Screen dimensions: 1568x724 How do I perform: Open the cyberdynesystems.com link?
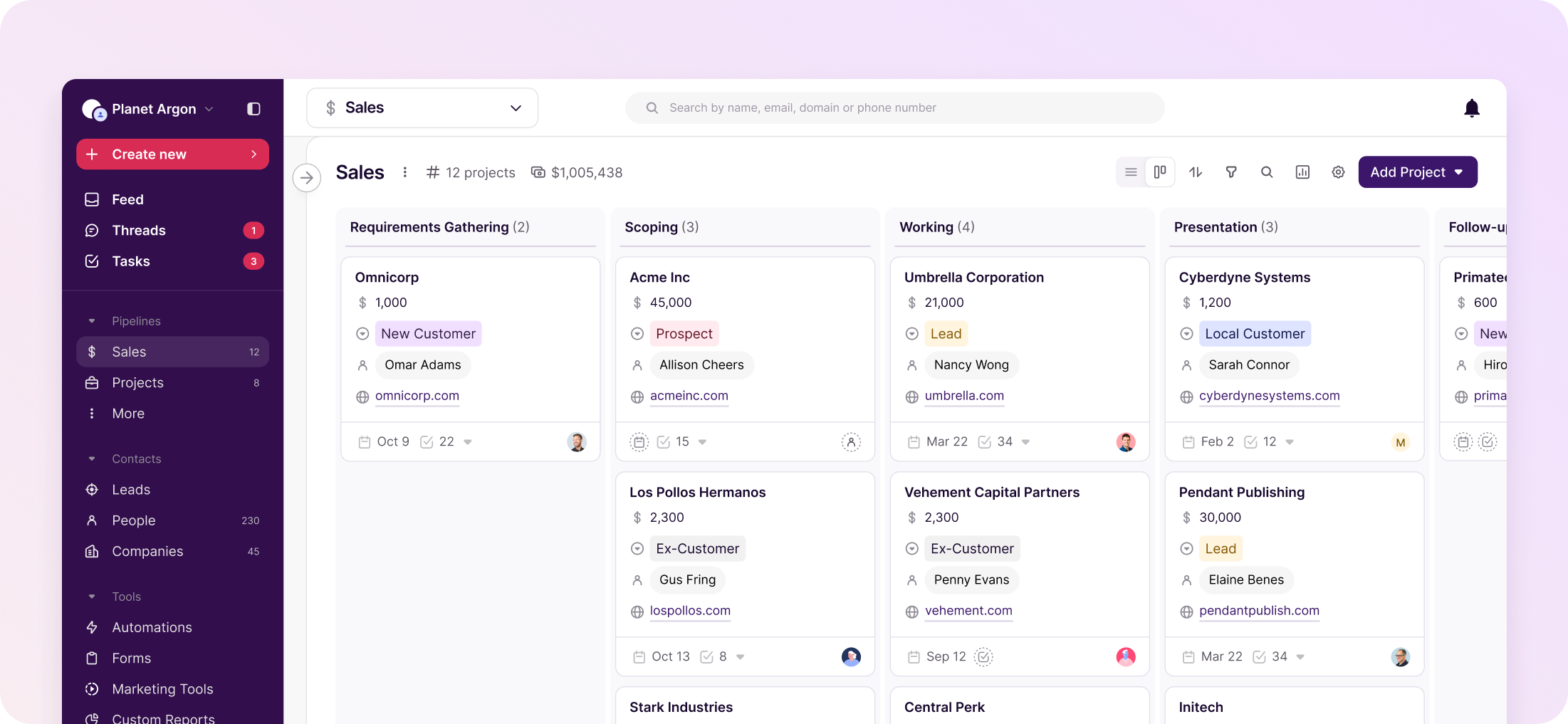pyautogui.click(x=1269, y=396)
